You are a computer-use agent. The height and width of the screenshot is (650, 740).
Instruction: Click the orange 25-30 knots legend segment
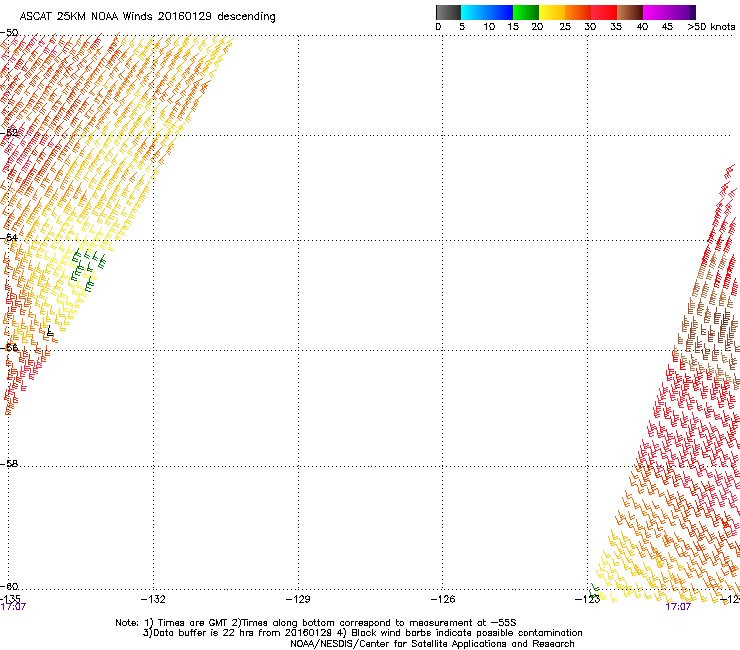tap(578, 12)
